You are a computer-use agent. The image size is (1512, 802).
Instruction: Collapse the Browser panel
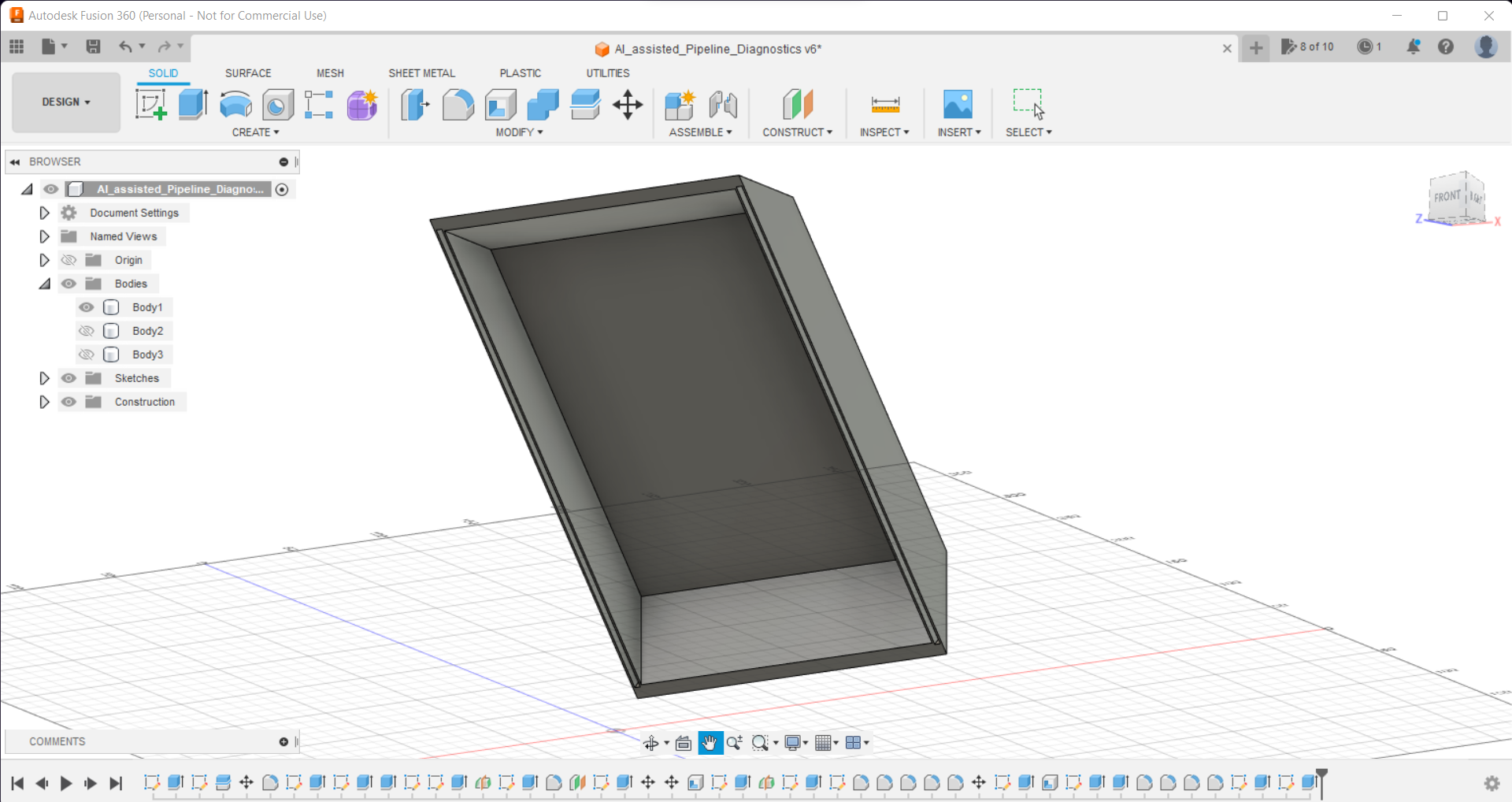point(14,162)
